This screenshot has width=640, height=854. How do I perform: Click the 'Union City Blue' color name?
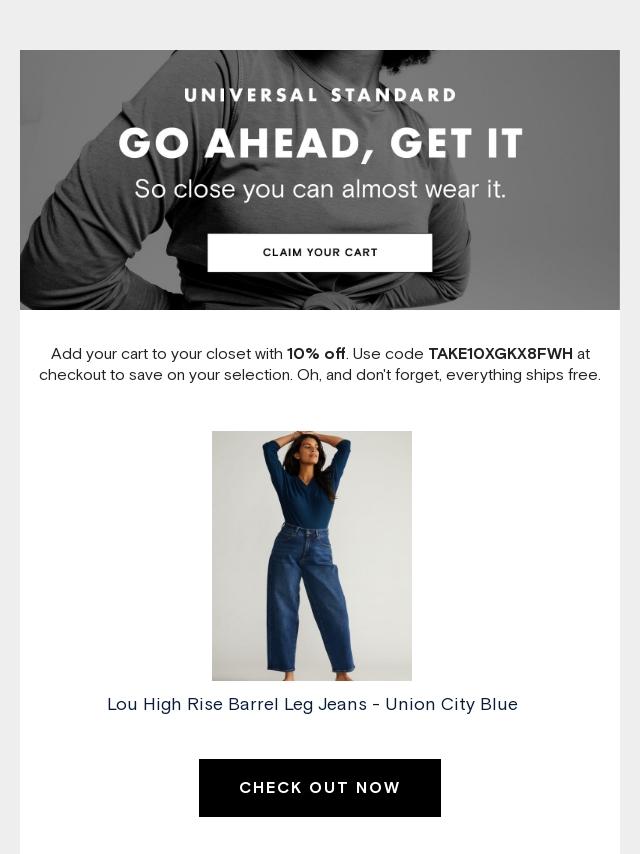451,704
